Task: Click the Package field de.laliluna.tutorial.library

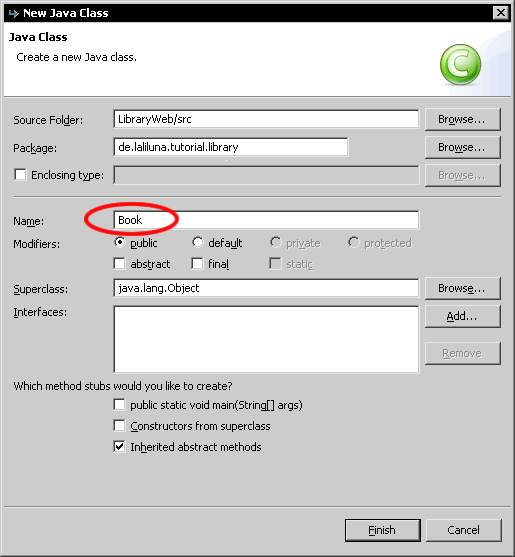Action: click(x=231, y=147)
